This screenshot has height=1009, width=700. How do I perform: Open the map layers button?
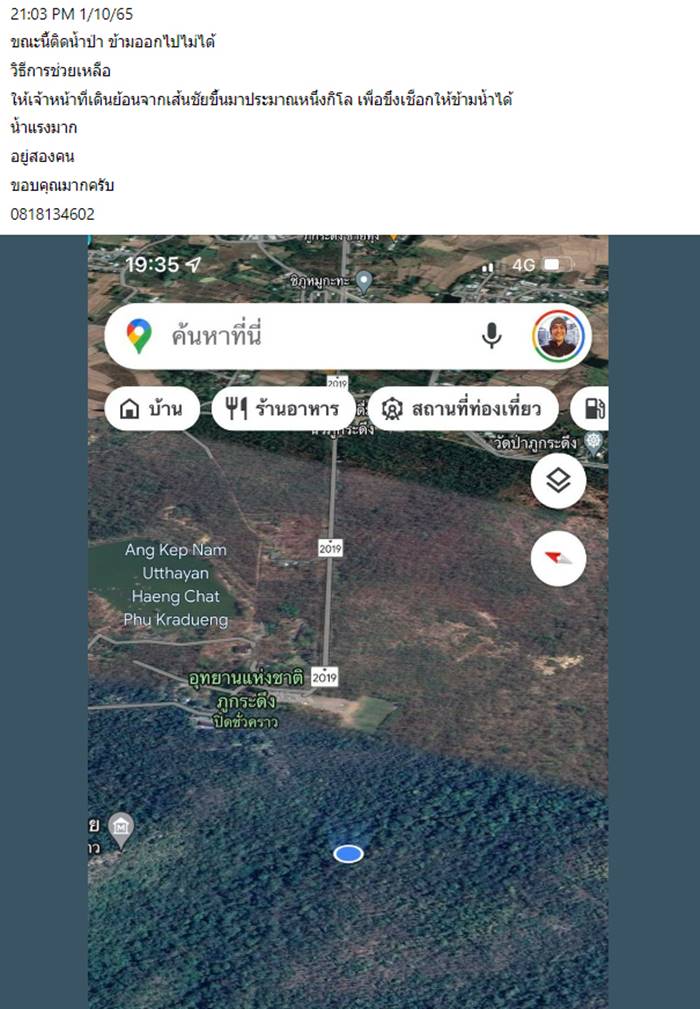(558, 480)
